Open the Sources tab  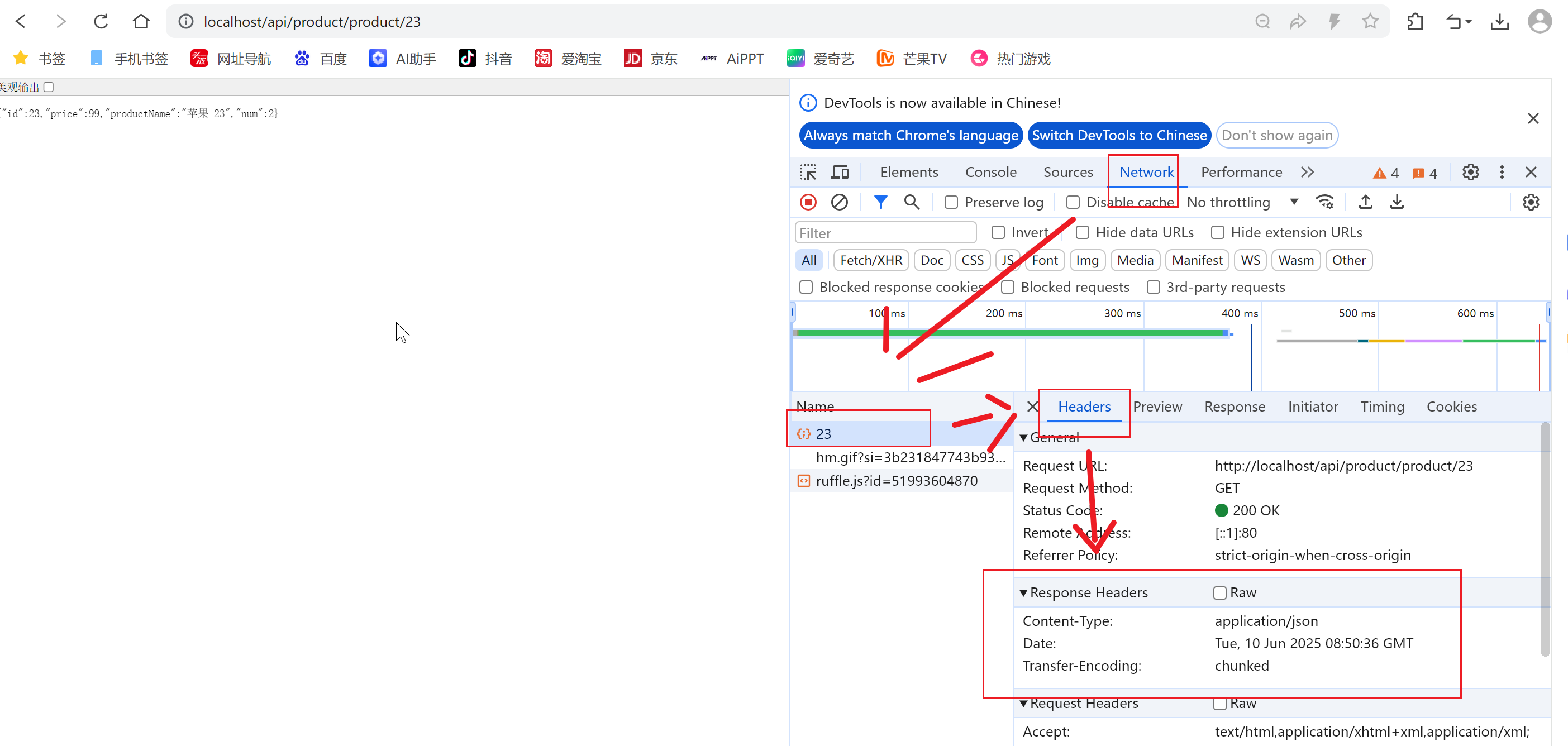click(x=1068, y=172)
